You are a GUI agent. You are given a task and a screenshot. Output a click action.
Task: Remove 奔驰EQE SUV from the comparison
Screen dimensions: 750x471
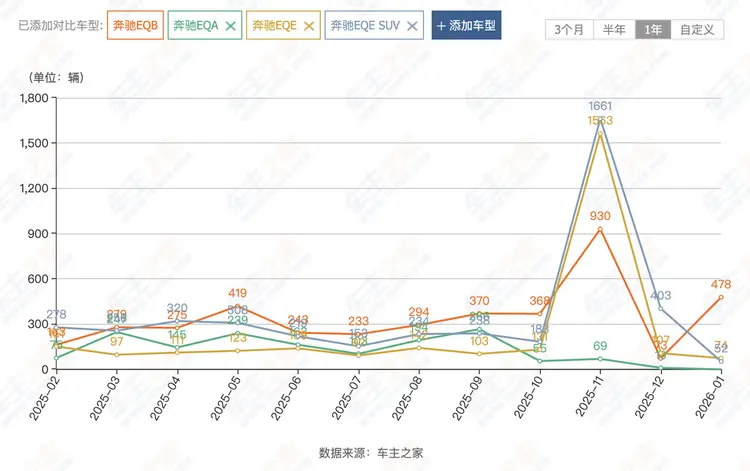click(412, 26)
